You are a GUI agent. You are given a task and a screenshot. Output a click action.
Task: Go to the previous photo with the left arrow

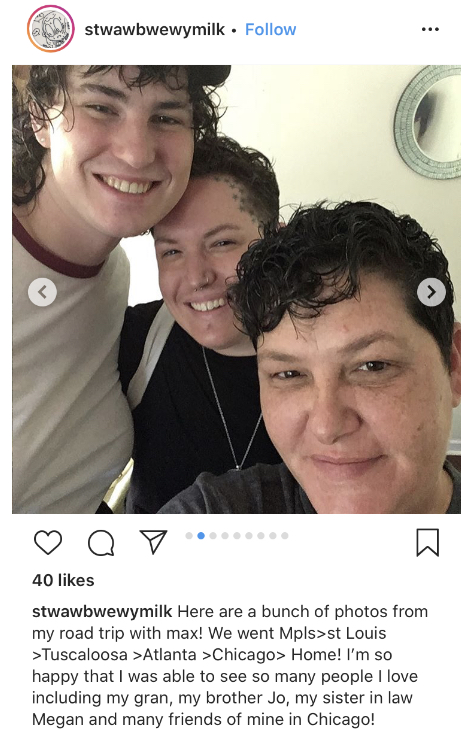click(x=42, y=292)
